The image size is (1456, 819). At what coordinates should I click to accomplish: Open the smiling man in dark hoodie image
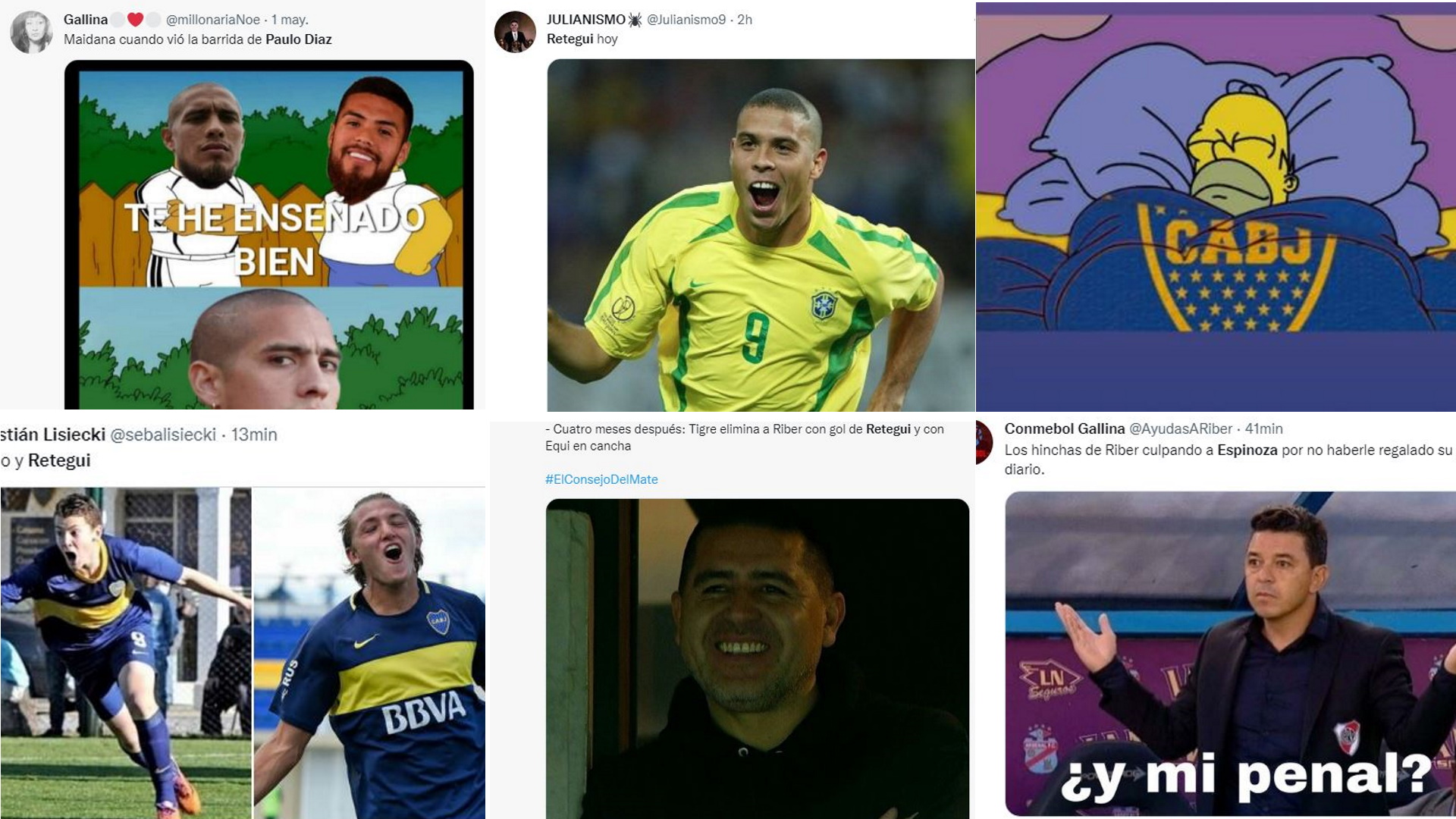[758, 658]
